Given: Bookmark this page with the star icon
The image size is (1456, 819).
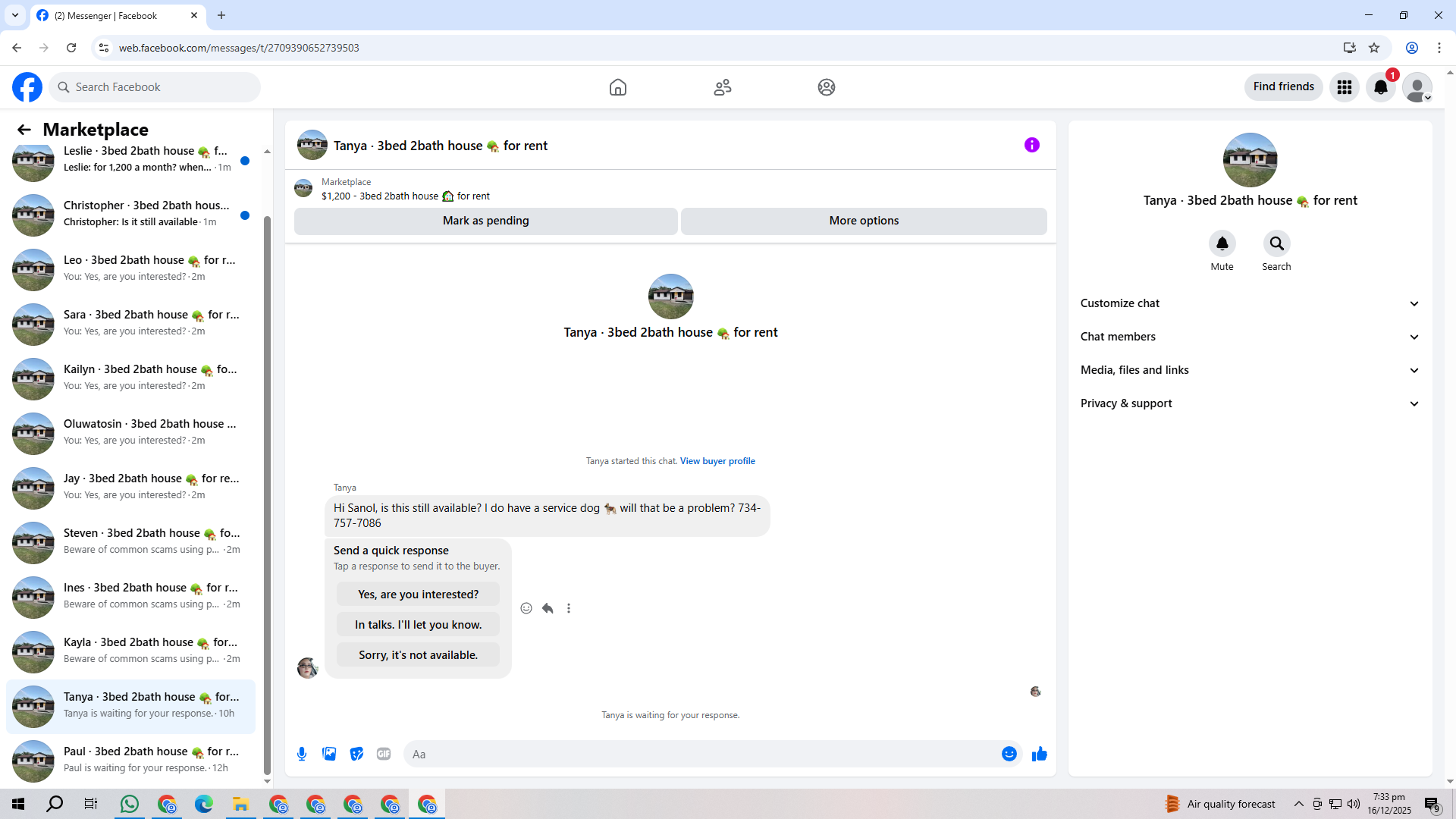Looking at the screenshot, I should (x=1374, y=48).
